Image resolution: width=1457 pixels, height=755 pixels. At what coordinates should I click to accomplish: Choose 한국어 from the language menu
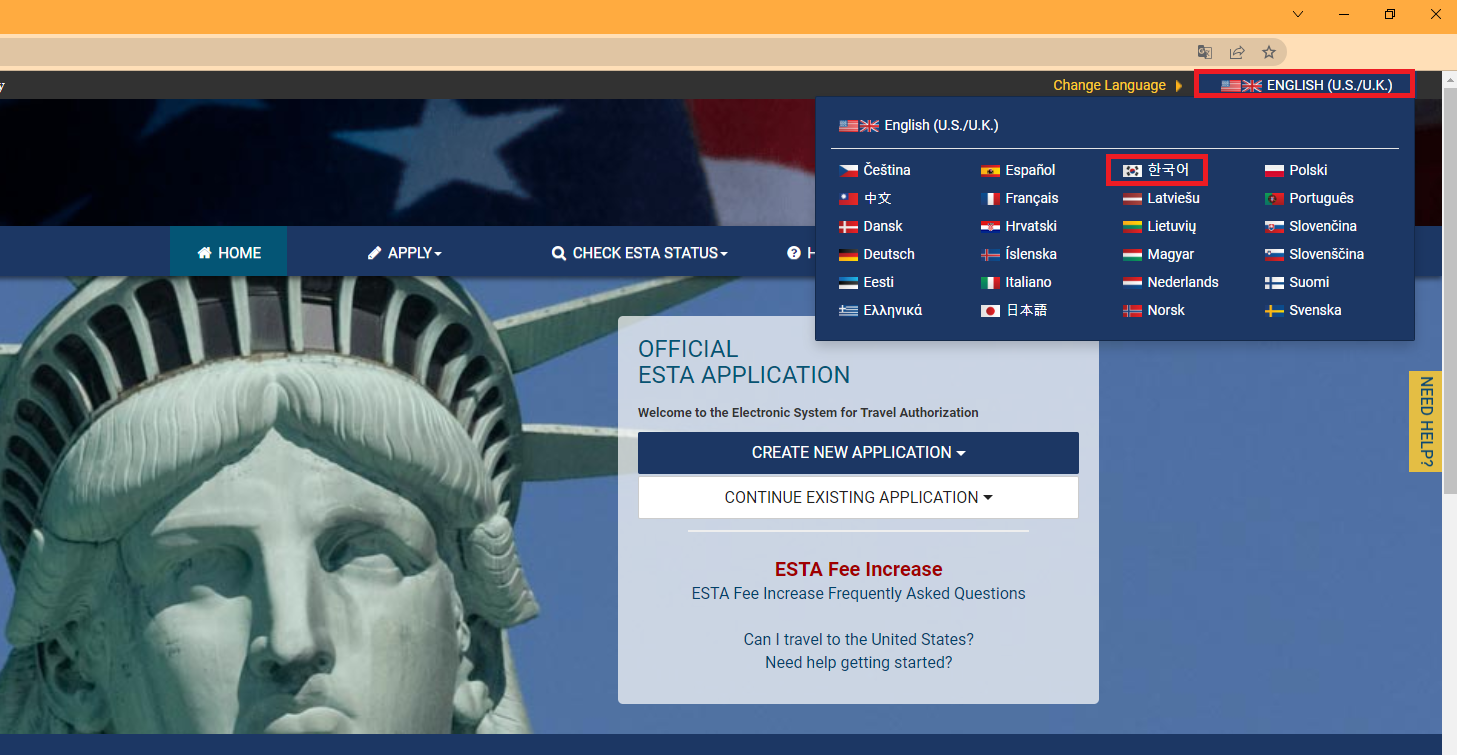click(x=1156, y=170)
